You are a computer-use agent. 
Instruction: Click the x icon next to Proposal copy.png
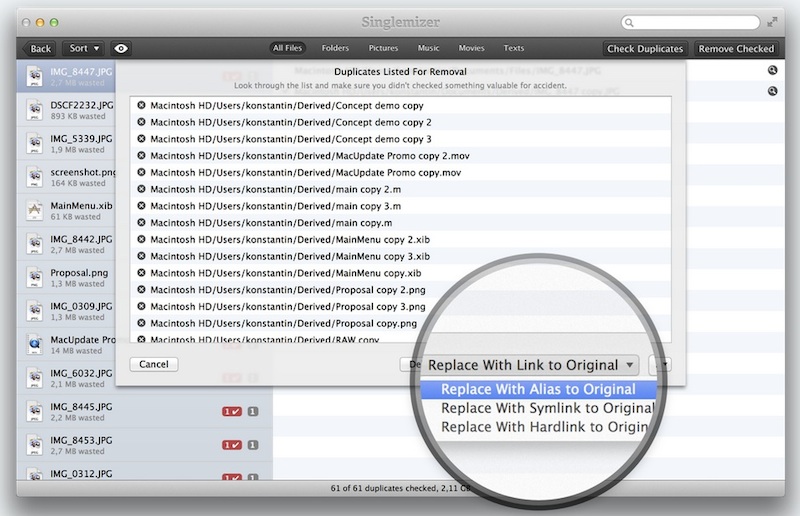point(141,324)
